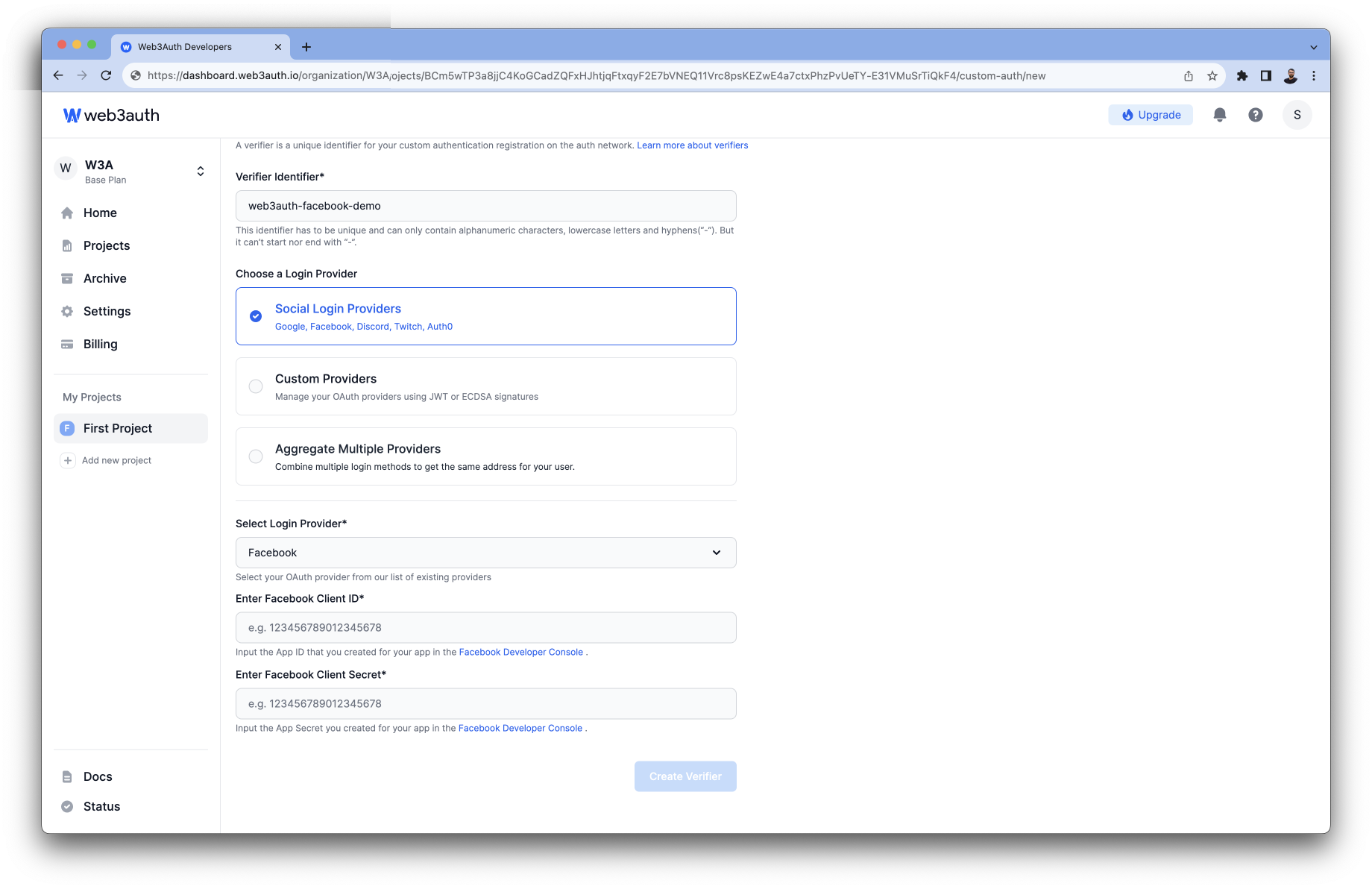Image resolution: width=1372 pixels, height=889 pixels.
Task: Bookmark this page with star icon
Action: point(1212,75)
